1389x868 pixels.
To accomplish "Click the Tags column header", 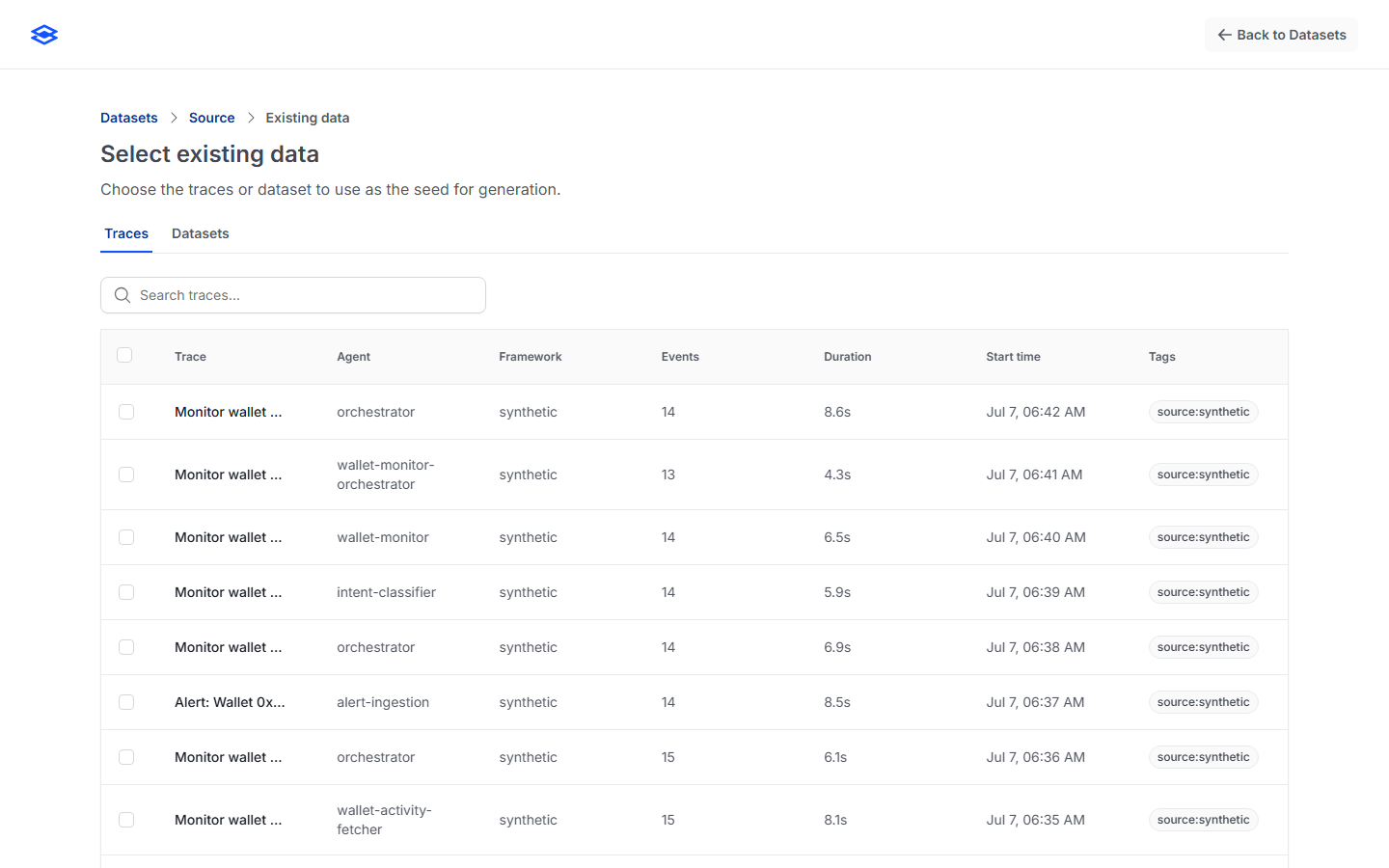I will [x=1161, y=357].
